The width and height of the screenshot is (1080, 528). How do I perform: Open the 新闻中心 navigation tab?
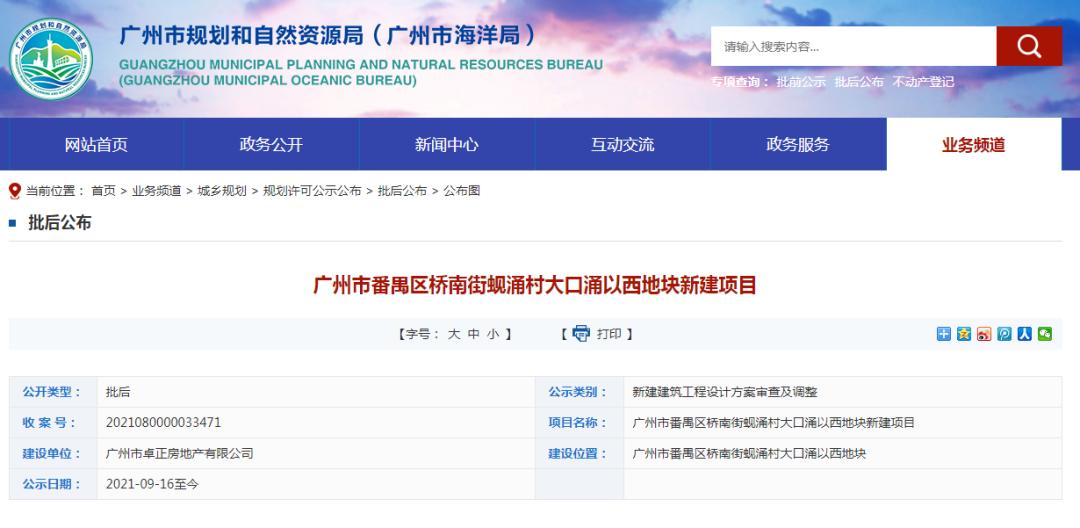[446, 145]
